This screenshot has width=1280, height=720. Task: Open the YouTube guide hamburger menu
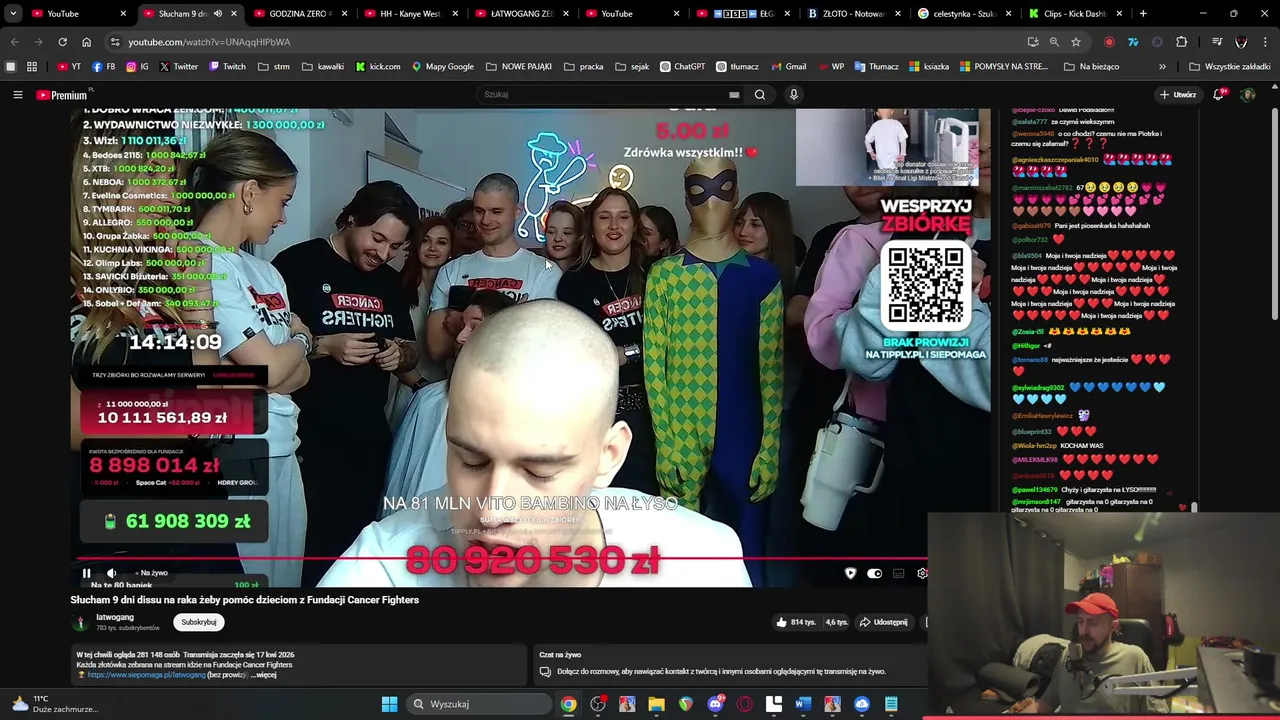[x=17, y=95]
